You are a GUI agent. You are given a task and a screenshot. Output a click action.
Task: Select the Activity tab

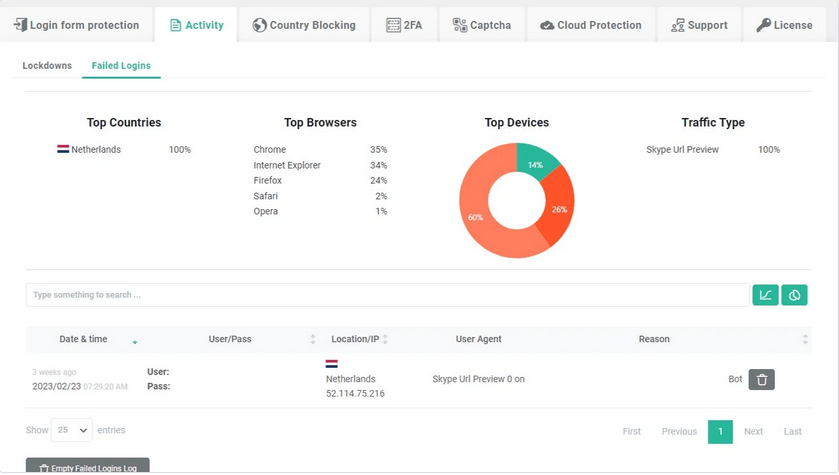pyautogui.click(x=196, y=25)
